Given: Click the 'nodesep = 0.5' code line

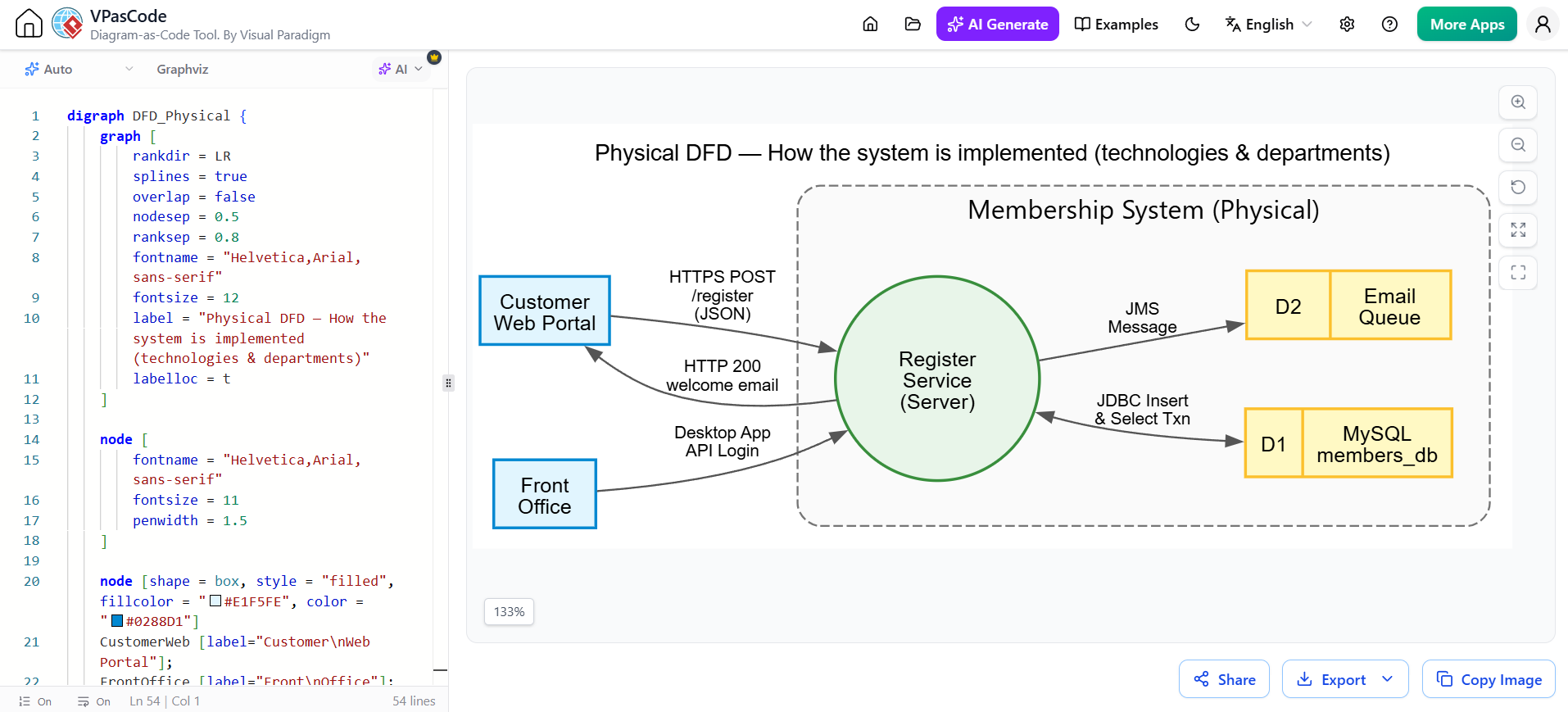Looking at the screenshot, I should (186, 216).
